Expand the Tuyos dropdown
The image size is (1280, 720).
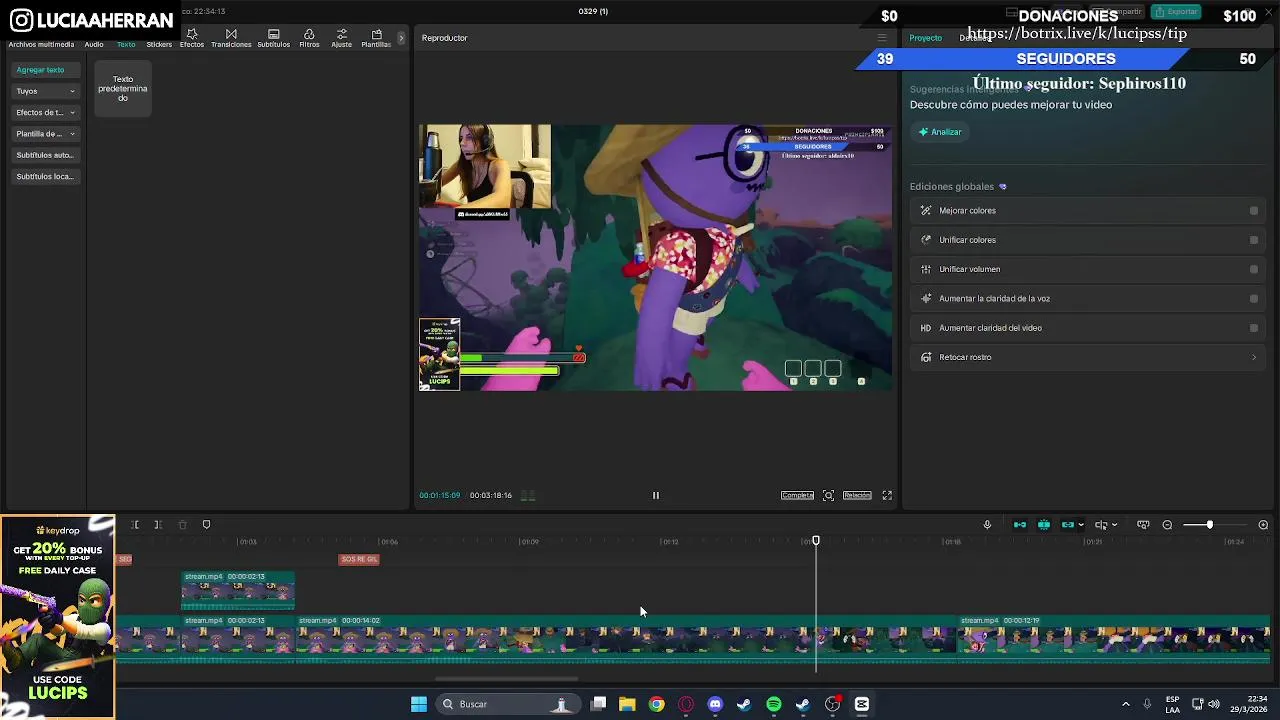pos(45,91)
